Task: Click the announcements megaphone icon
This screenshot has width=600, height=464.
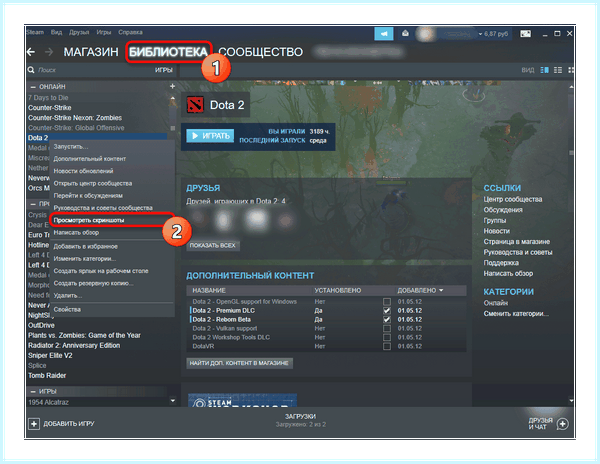Action: coord(383,34)
